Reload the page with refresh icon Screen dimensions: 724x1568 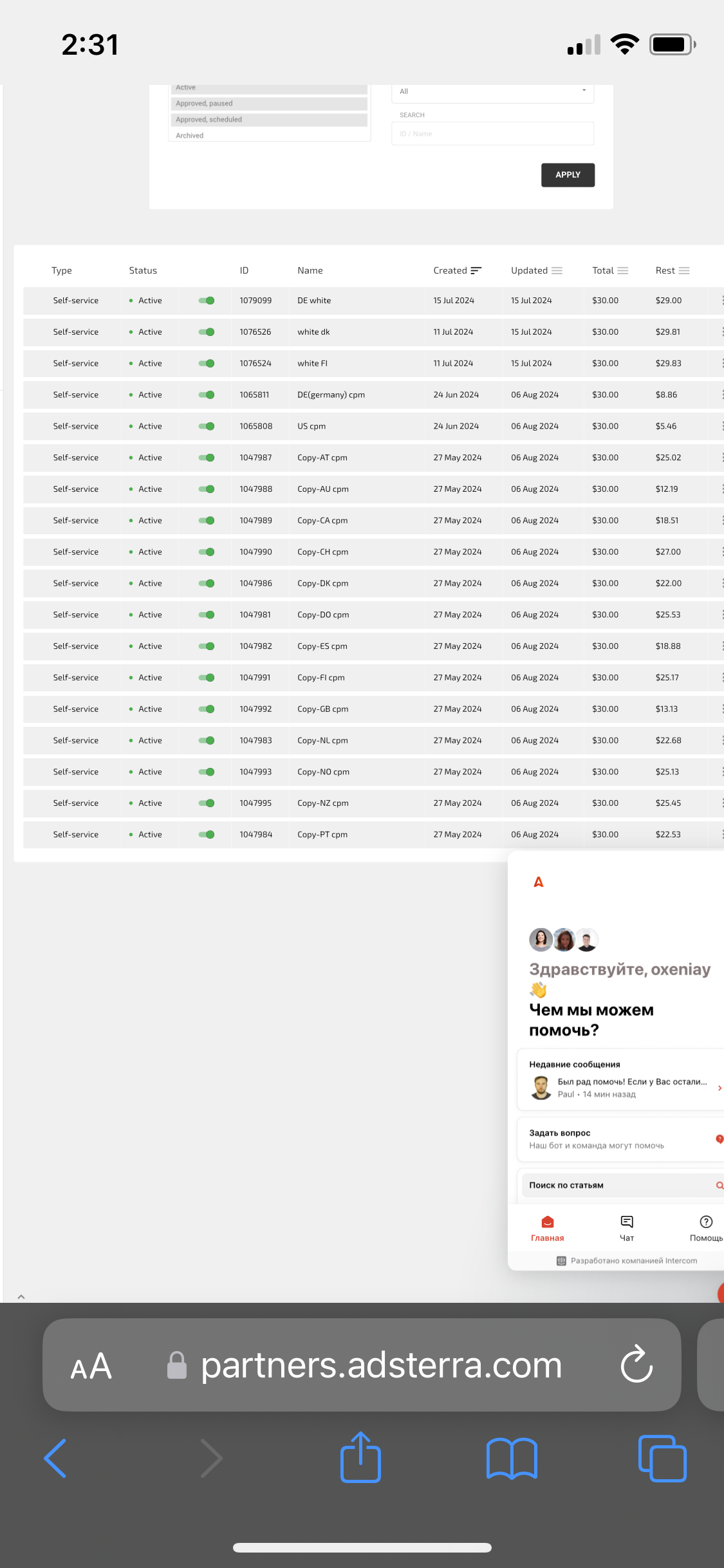click(636, 1364)
